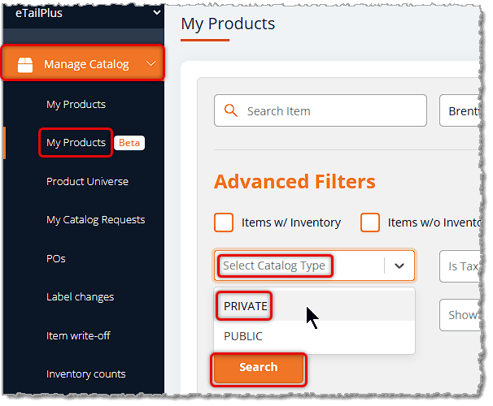Click the My Products page heading
The image size is (493, 406).
click(x=228, y=24)
